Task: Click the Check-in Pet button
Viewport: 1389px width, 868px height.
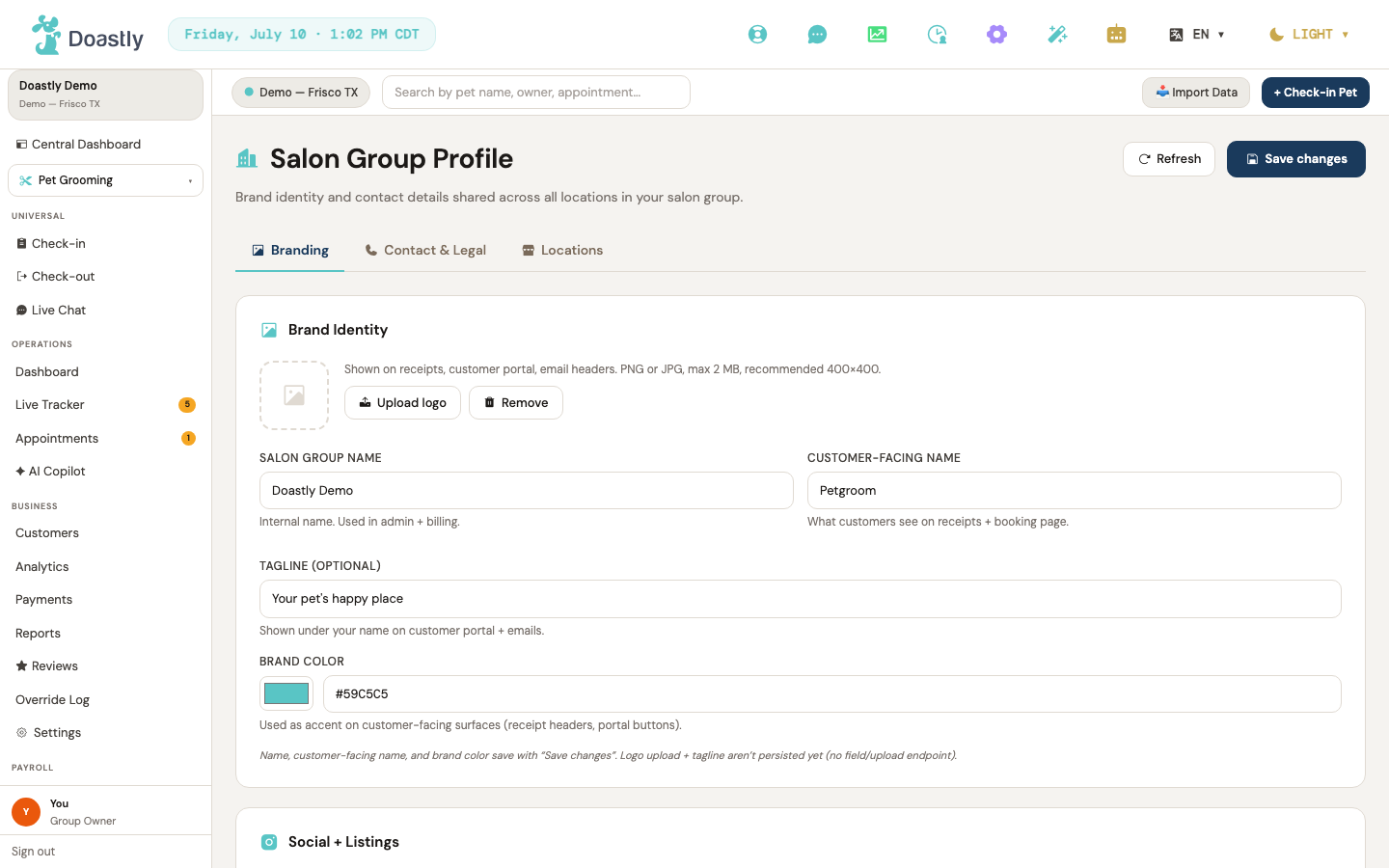Action: tap(1316, 93)
